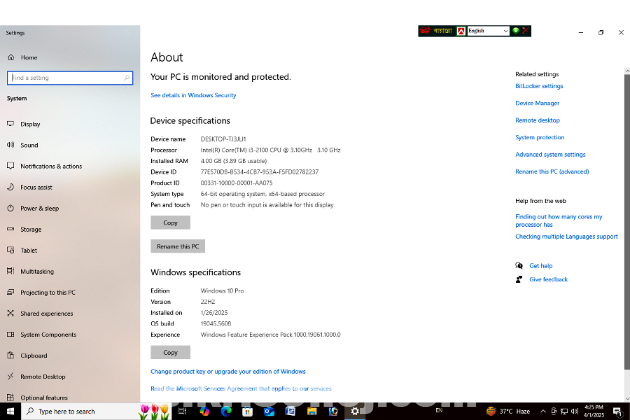Read the Microsoft Services Agreement link
The image size is (630, 420).
pyautogui.click(x=241, y=389)
